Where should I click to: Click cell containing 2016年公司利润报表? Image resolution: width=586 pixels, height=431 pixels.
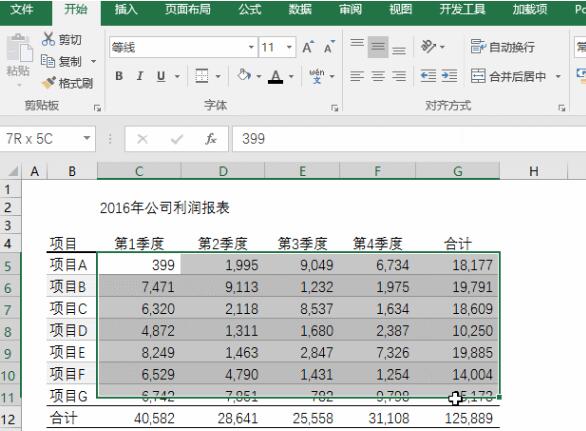tap(165, 208)
